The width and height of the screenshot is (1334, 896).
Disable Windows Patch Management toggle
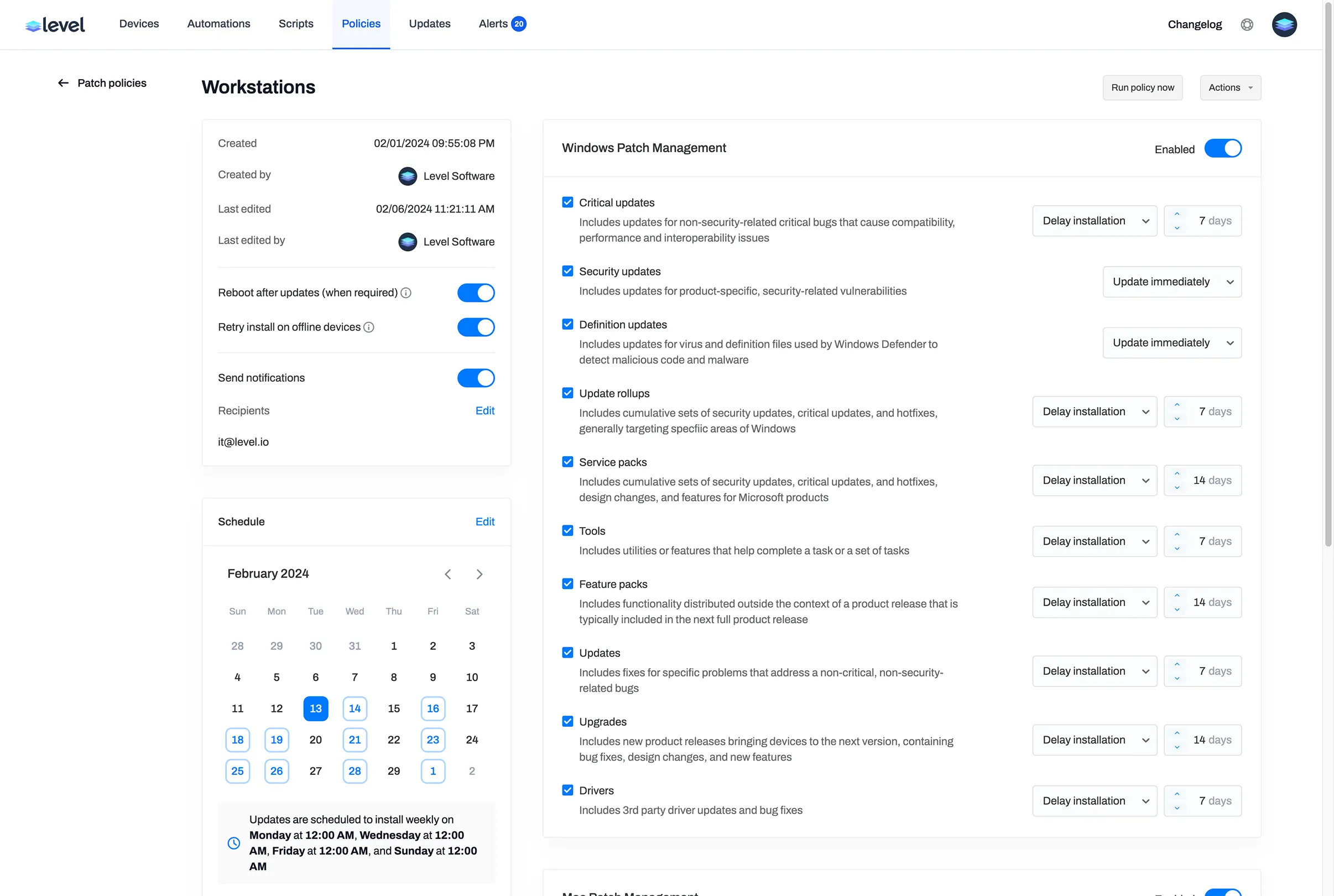click(x=1222, y=149)
